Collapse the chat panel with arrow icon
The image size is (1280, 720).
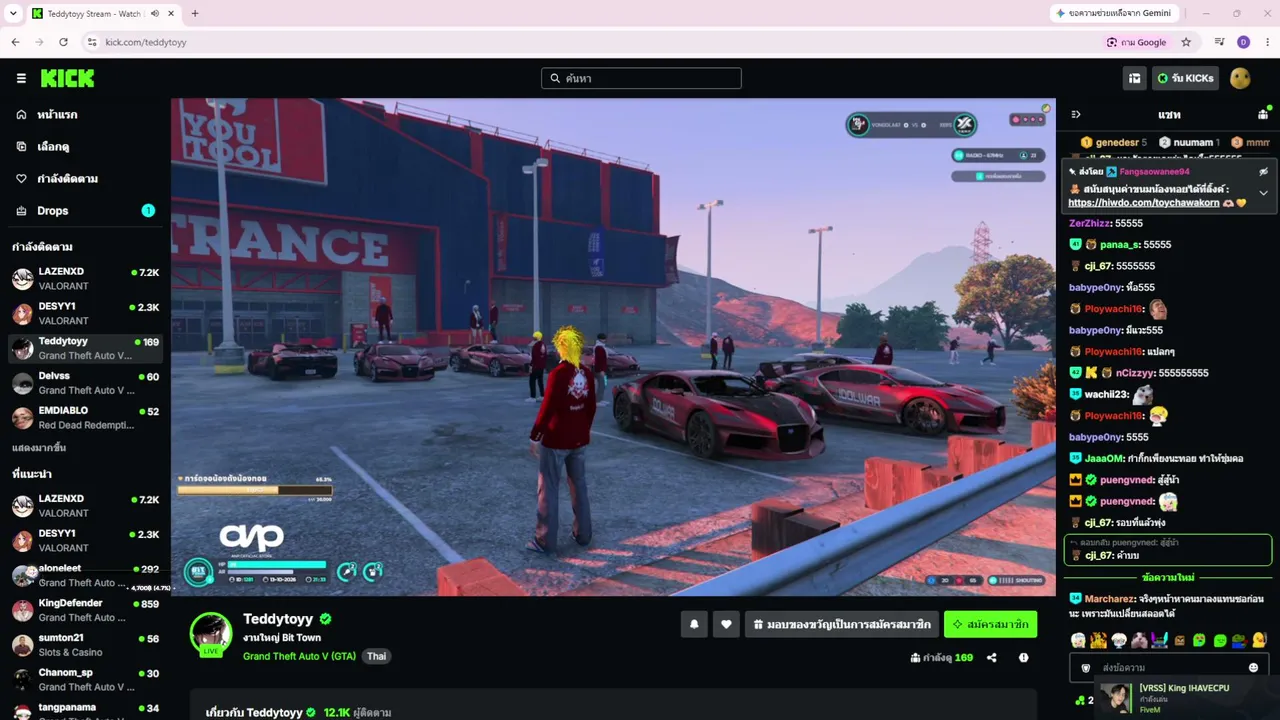tap(1076, 115)
